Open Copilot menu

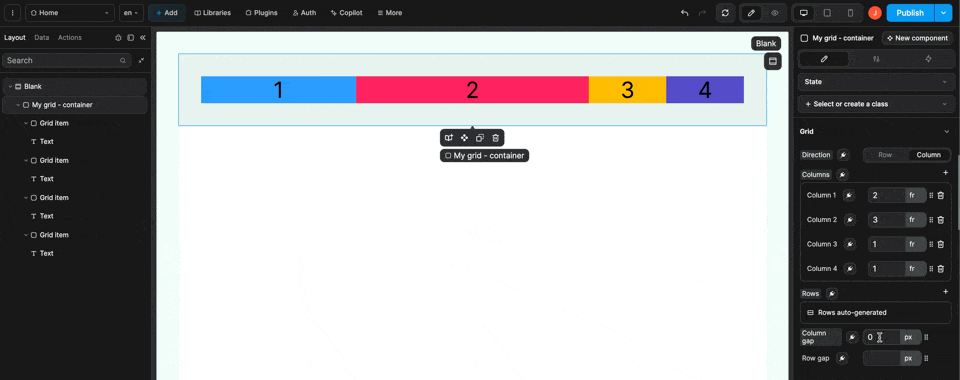(x=347, y=13)
